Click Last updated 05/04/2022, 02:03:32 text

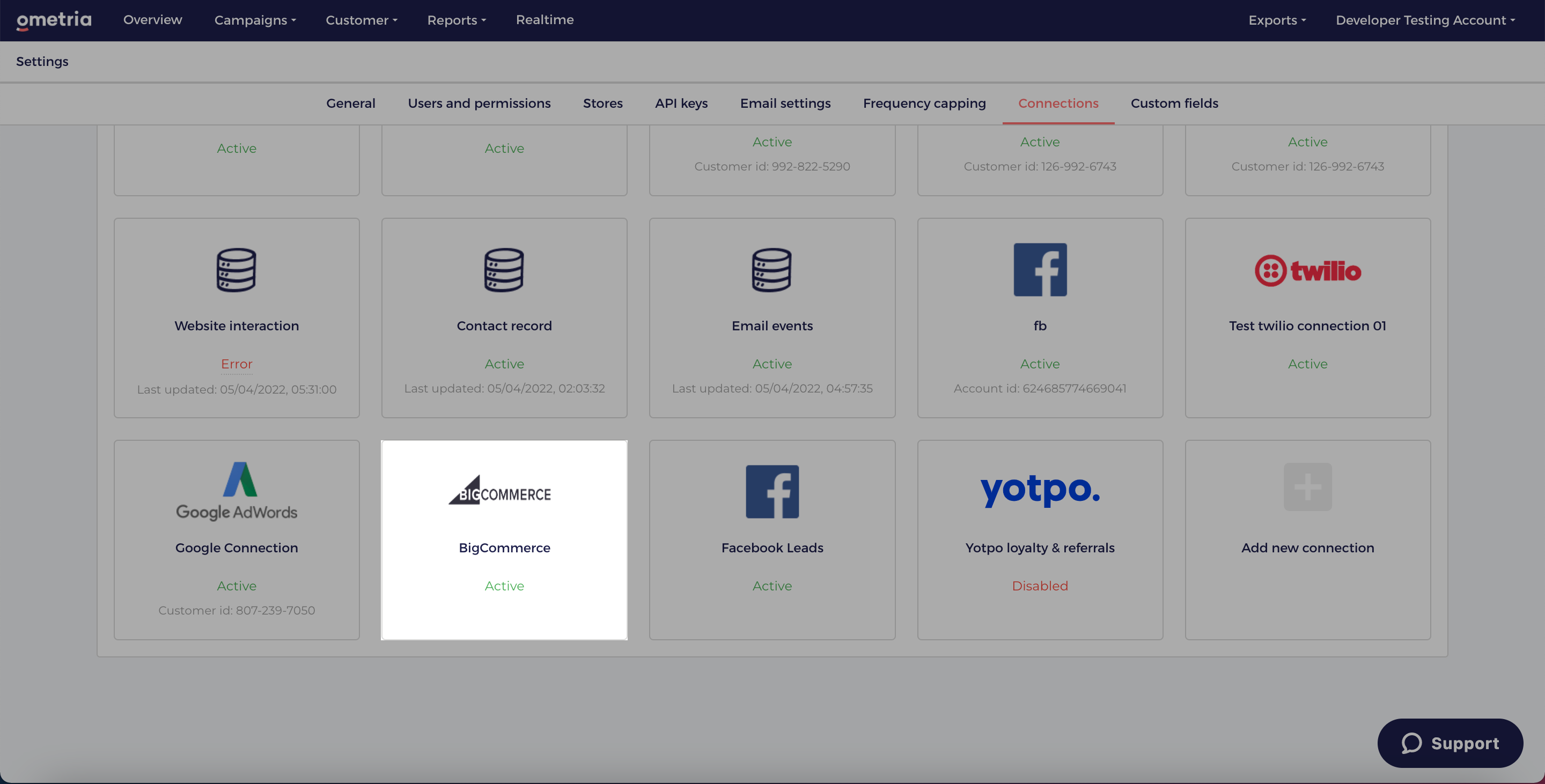(504, 388)
